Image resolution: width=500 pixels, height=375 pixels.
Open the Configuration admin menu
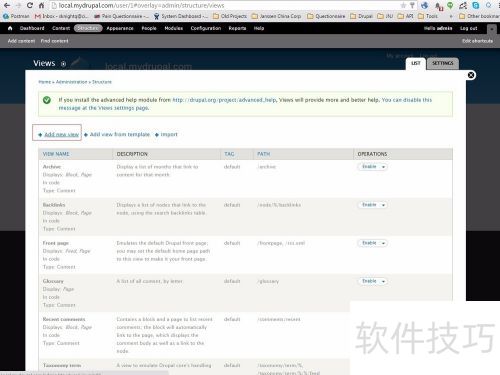(x=206, y=28)
